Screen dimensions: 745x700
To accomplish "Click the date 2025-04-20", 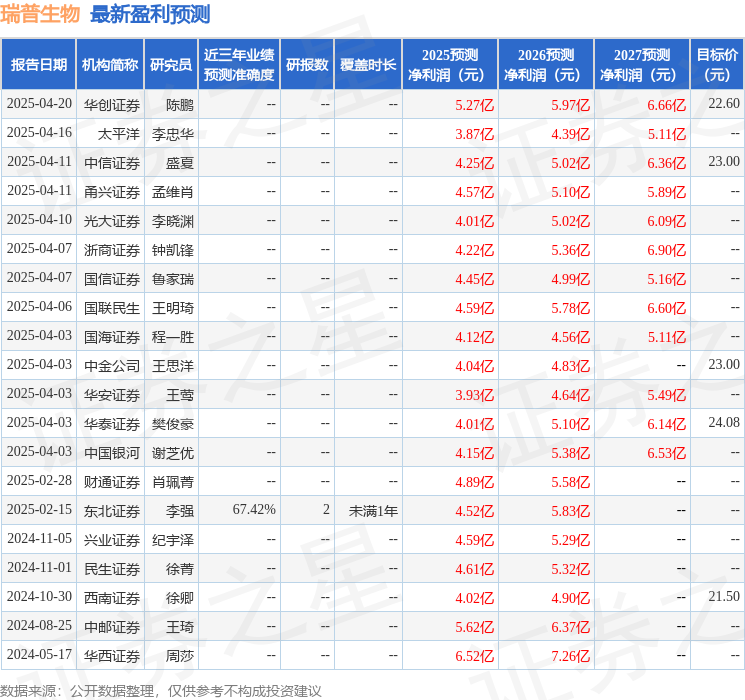I will point(39,103).
